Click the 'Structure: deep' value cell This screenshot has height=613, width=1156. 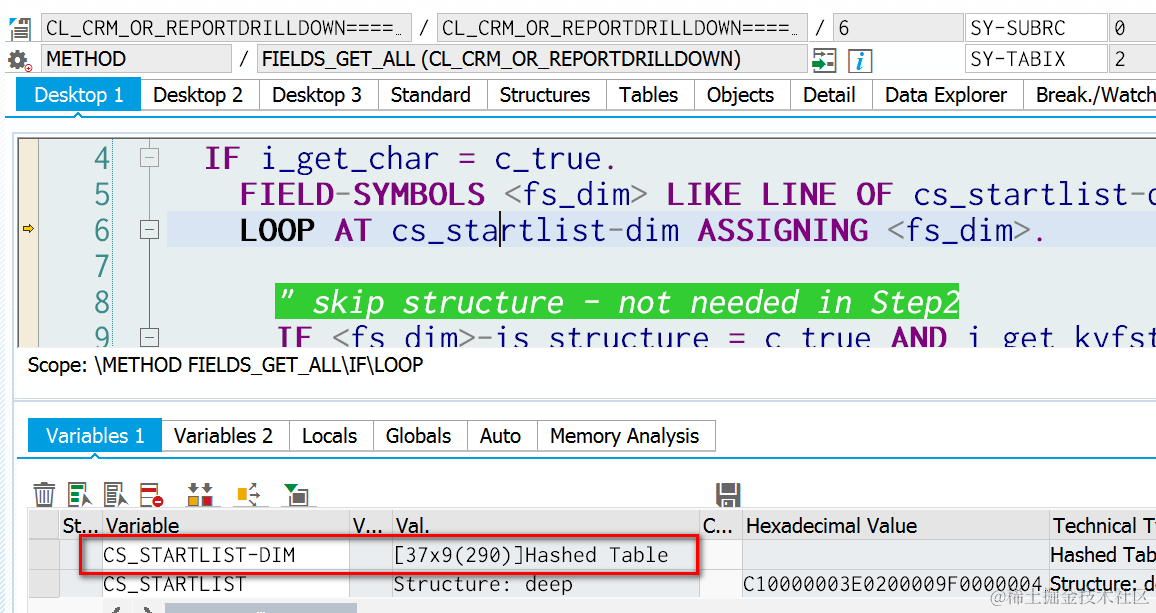[546, 584]
